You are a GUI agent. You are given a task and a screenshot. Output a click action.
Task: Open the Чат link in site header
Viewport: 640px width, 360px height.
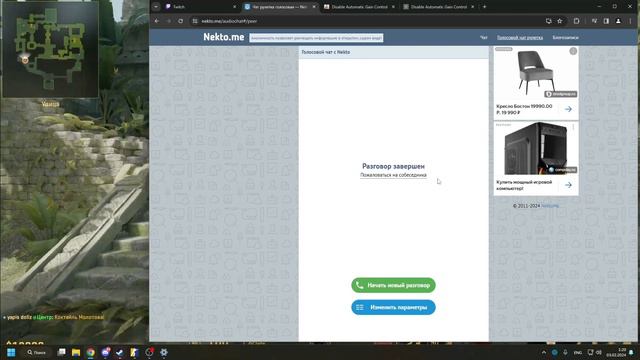click(x=483, y=38)
